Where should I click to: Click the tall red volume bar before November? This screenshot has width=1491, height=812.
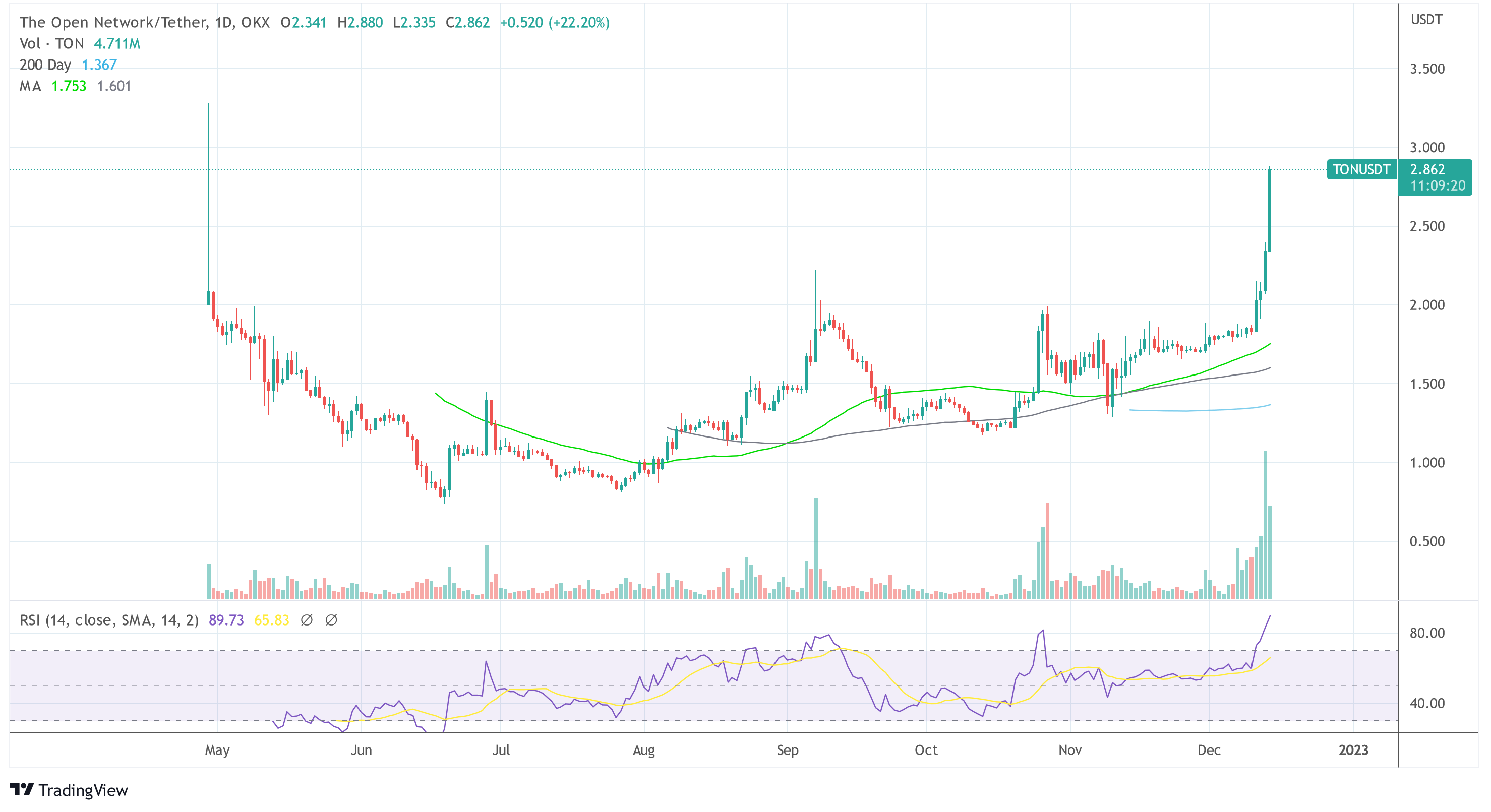pos(1048,550)
